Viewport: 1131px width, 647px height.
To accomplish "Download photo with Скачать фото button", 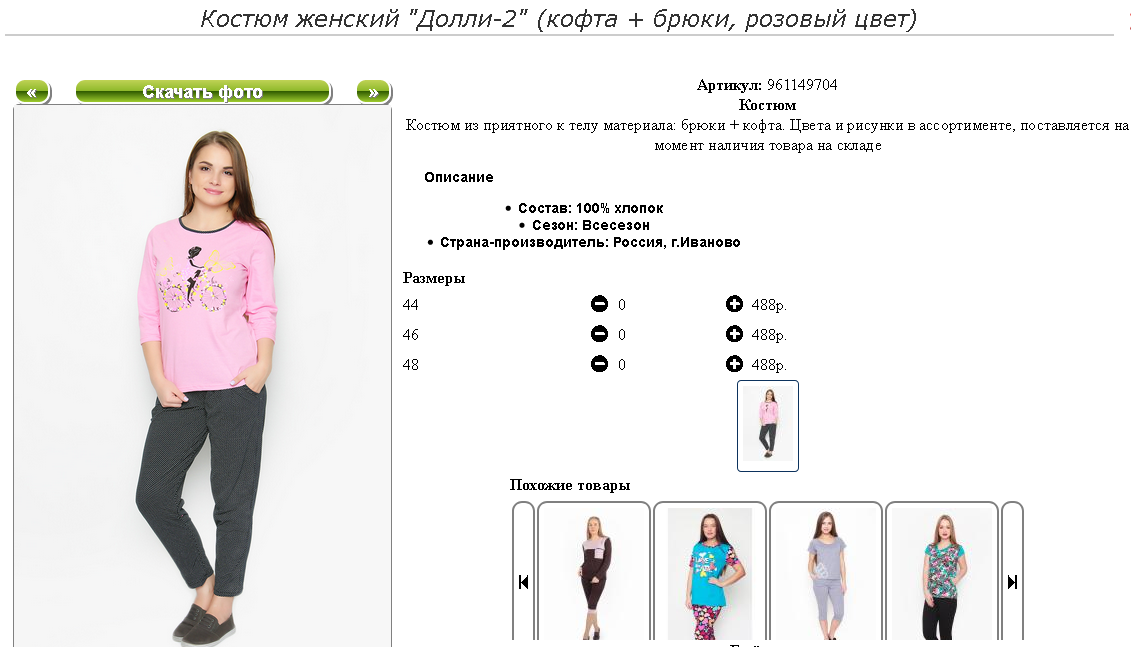I will 203,92.
